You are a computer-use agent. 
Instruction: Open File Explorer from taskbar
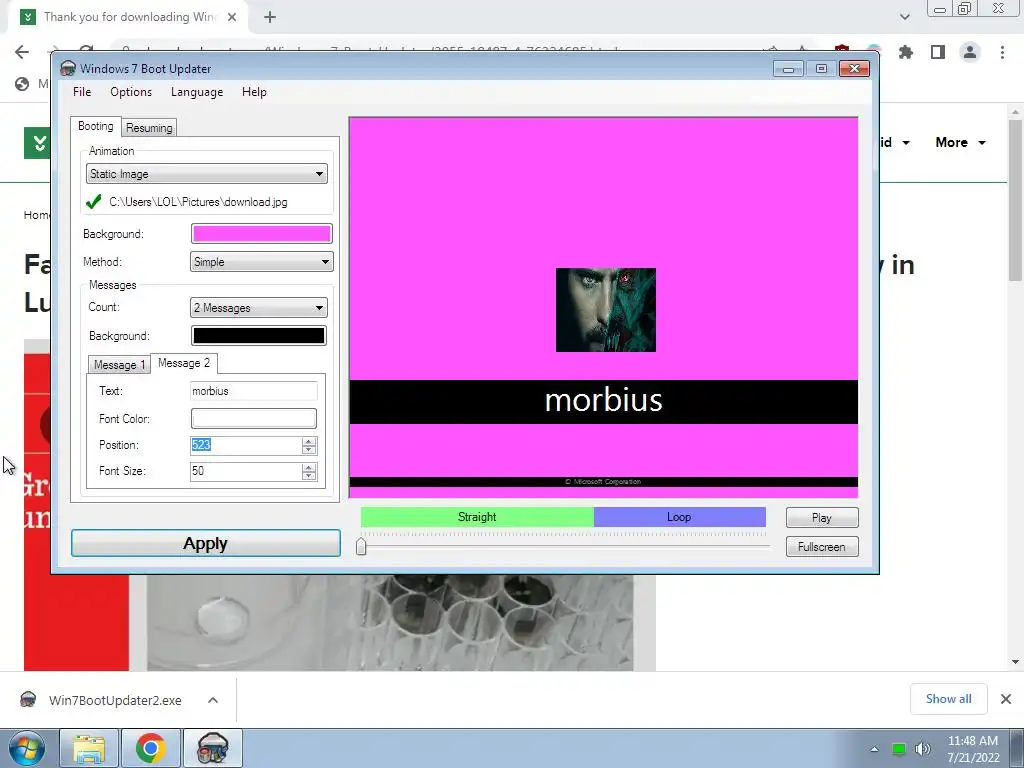point(89,748)
